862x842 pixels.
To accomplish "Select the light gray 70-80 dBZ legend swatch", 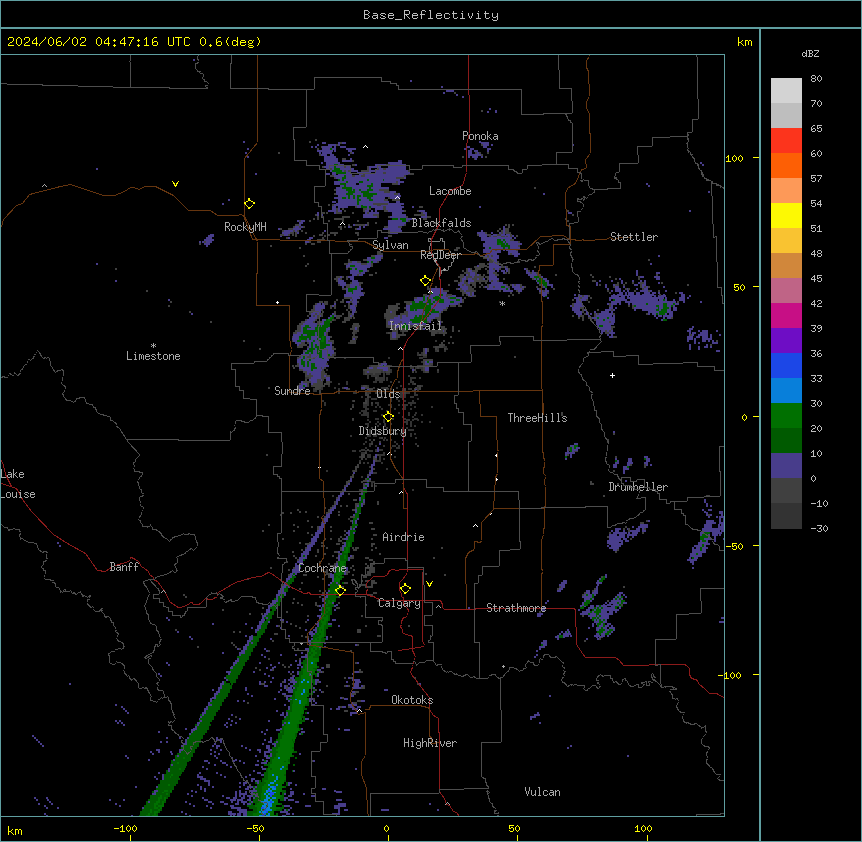I will [x=786, y=91].
